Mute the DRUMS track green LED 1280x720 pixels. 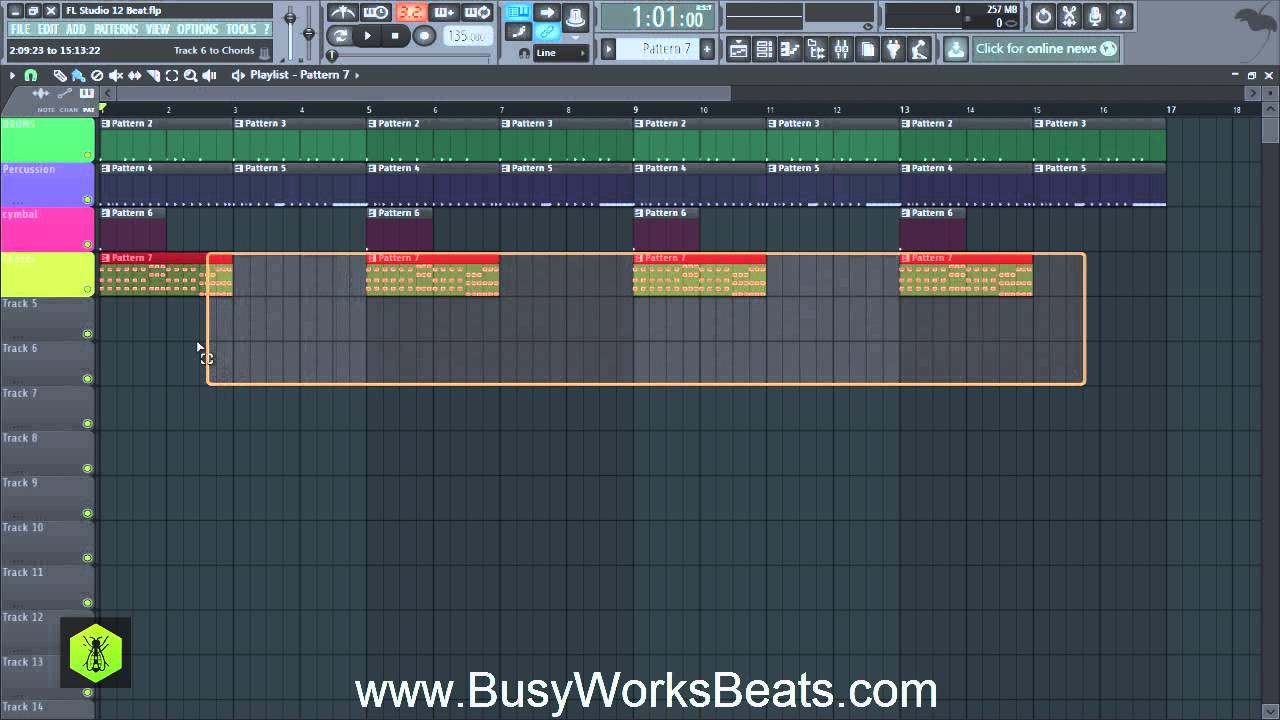(88, 155)
